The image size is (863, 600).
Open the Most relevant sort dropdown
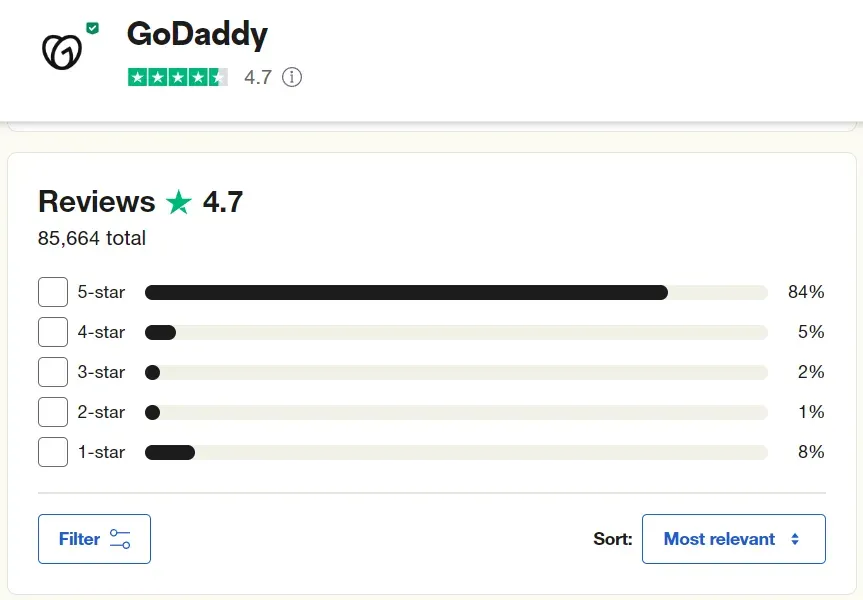pyautogui.click(x=733, y=539)
